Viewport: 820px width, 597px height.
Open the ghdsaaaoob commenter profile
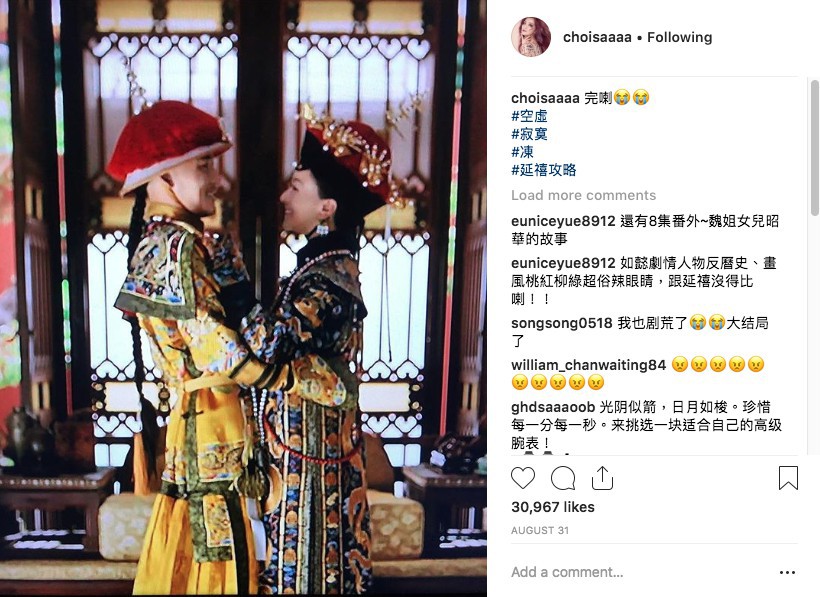tap(553, 407)
